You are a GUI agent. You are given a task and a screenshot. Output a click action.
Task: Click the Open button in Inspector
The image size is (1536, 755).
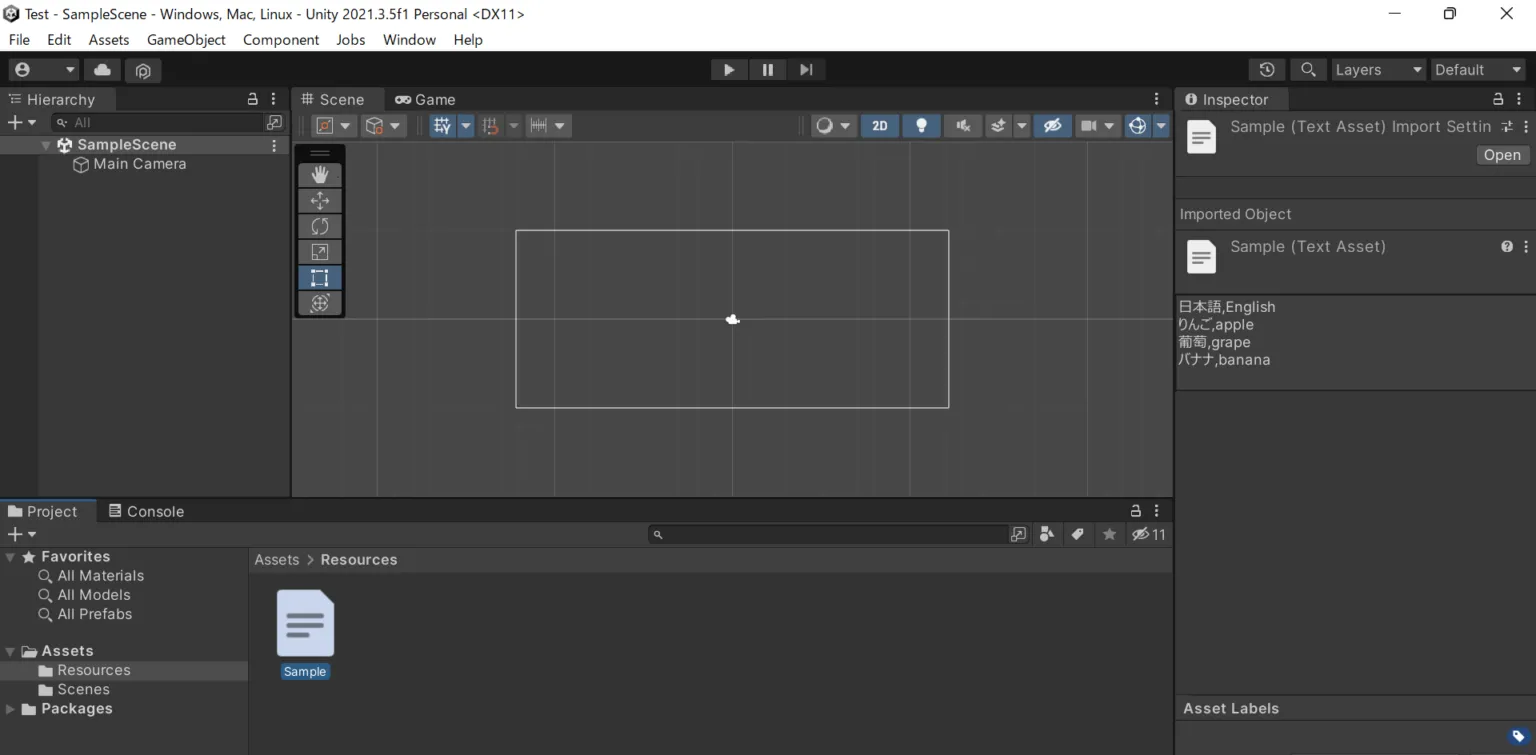1502,155
